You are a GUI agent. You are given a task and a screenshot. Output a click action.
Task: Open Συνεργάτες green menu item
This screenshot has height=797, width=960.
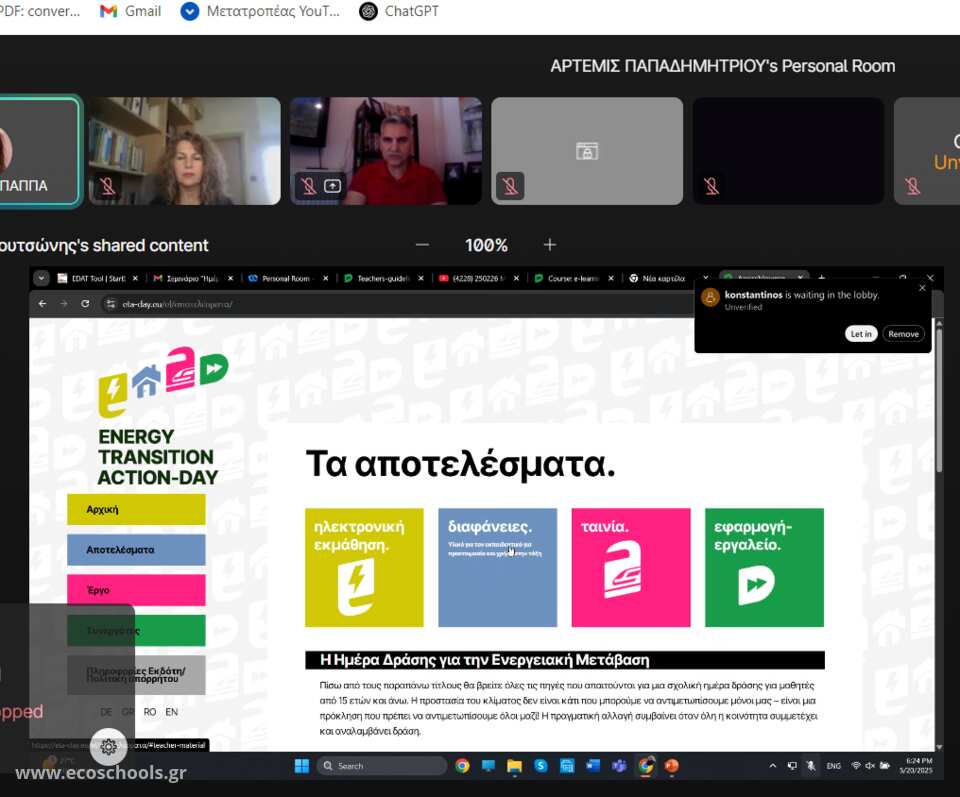tap(136, 630)
